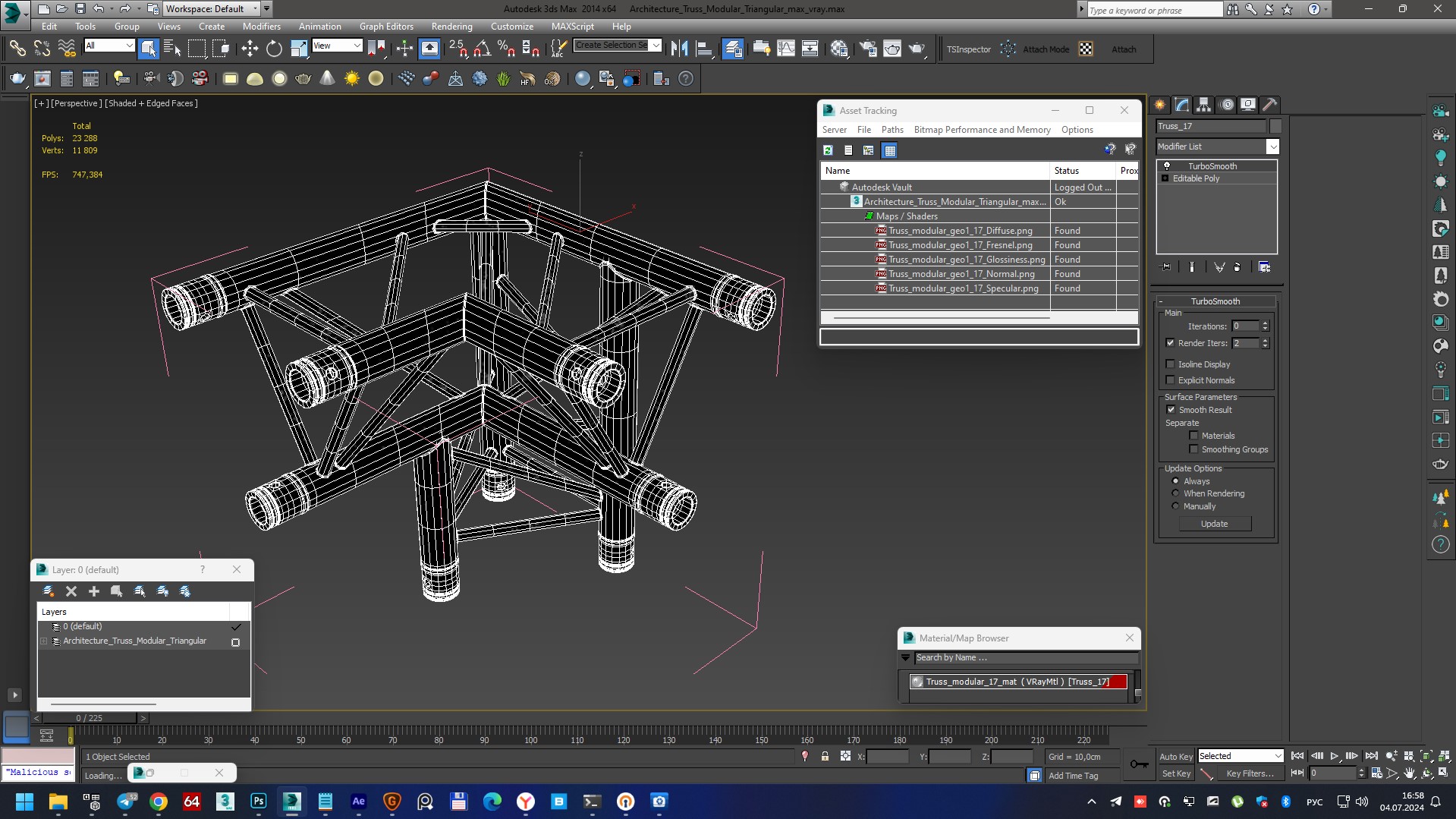Click the object color swatch beside Truss_17
Image resolution: width=1456 pixels, height=819 pixels.
(x=1275, y=126)
